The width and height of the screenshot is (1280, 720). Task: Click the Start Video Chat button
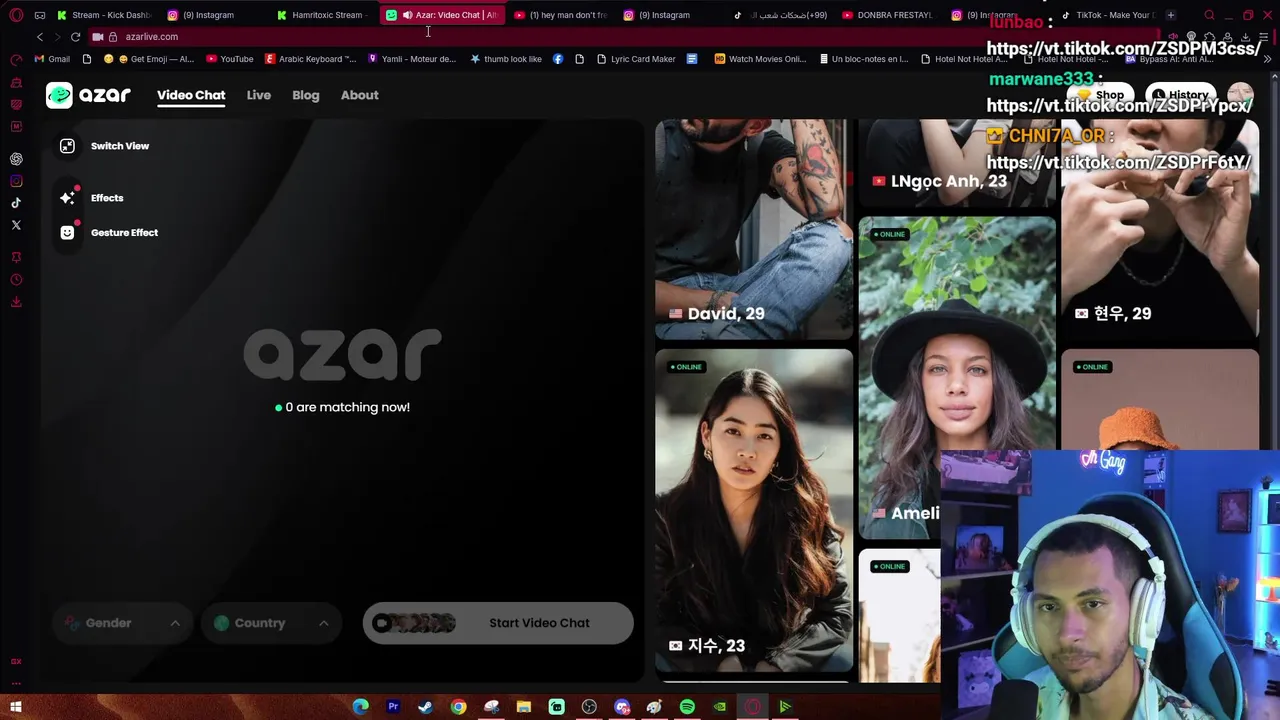pos(498,623)
